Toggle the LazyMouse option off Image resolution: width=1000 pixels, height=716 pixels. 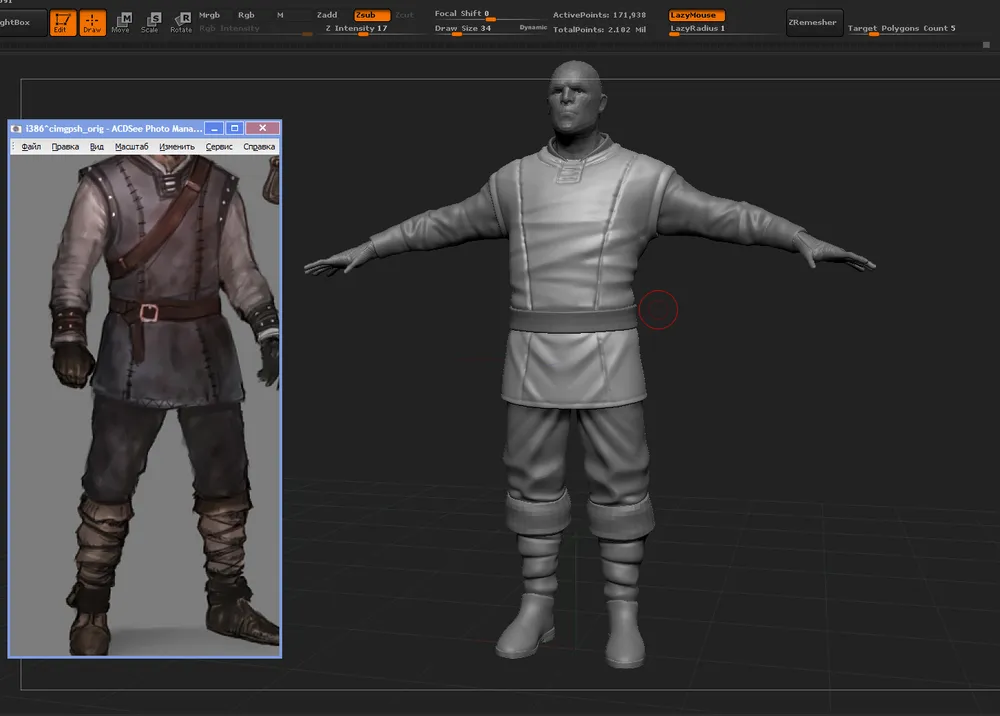(x=696, y=15)
